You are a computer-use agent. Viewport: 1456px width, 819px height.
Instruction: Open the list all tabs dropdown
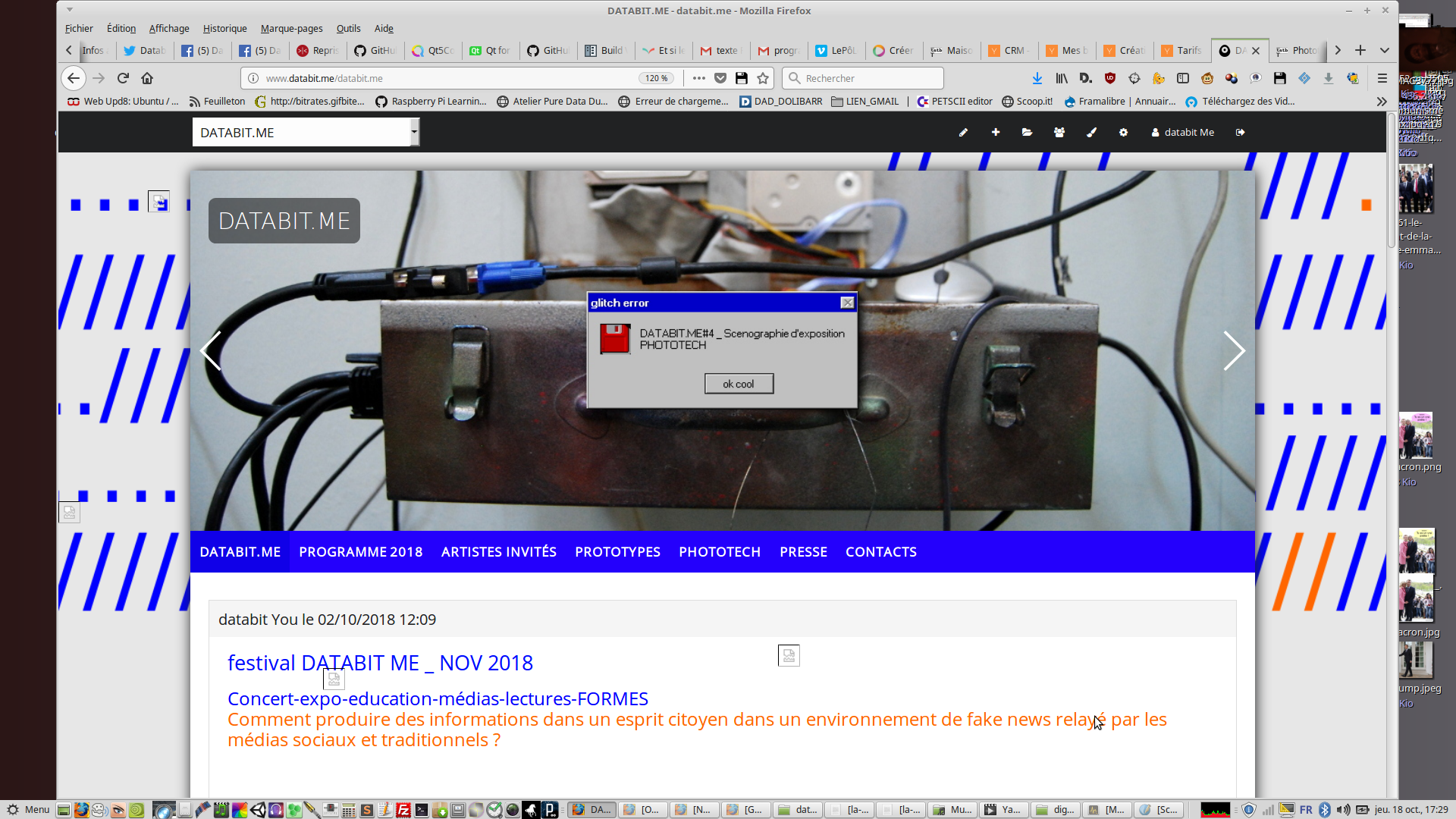[1385, 50]
